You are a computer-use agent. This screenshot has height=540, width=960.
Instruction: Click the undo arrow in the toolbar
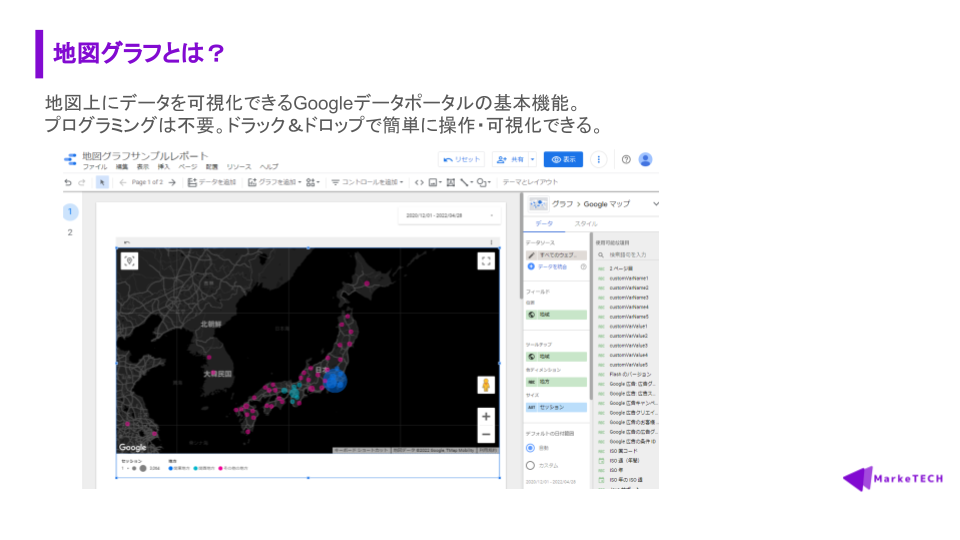click(x=68, y=182)
